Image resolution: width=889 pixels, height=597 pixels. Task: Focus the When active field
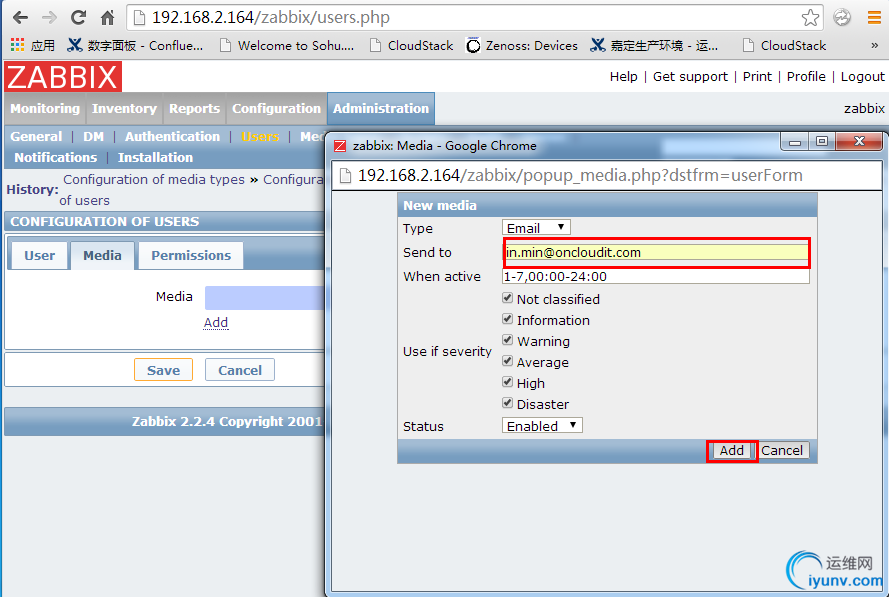[x=657, y=276]
